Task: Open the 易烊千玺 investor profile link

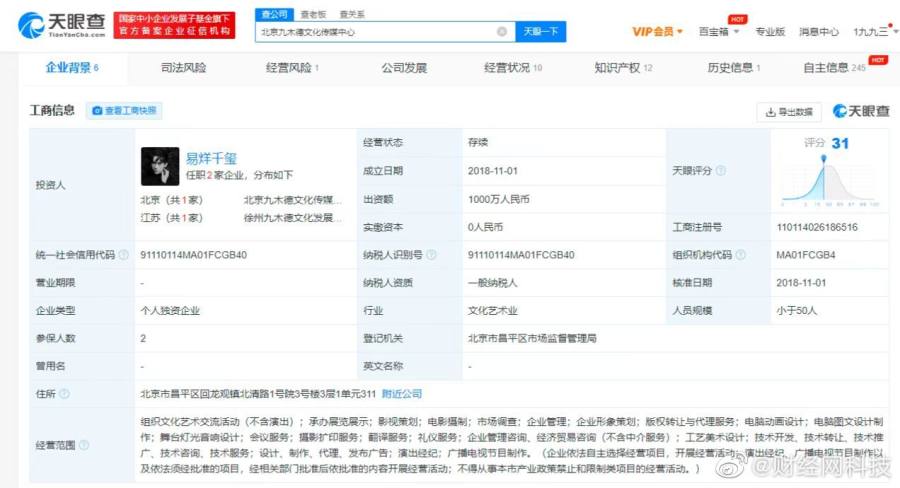Action: (211, 158)
